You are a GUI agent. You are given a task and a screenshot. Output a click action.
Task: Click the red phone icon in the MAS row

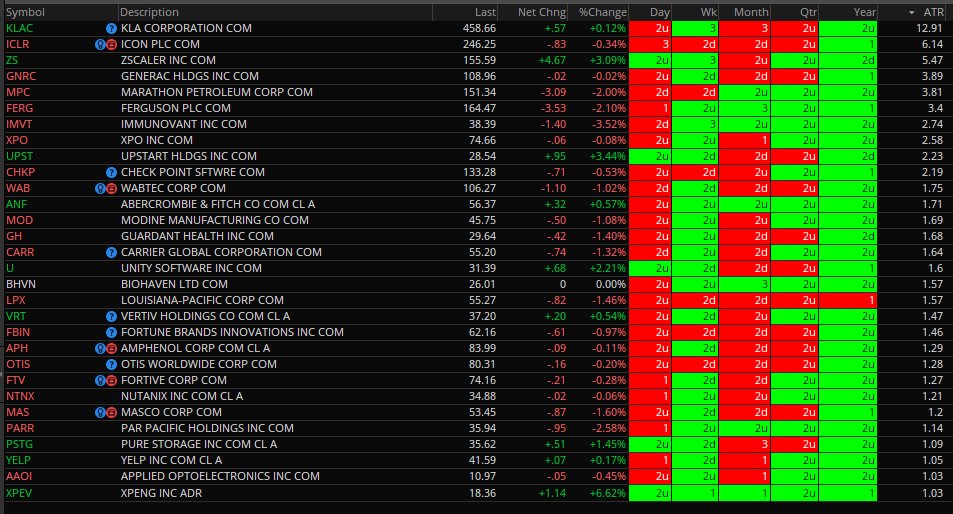tap(111, 413)
